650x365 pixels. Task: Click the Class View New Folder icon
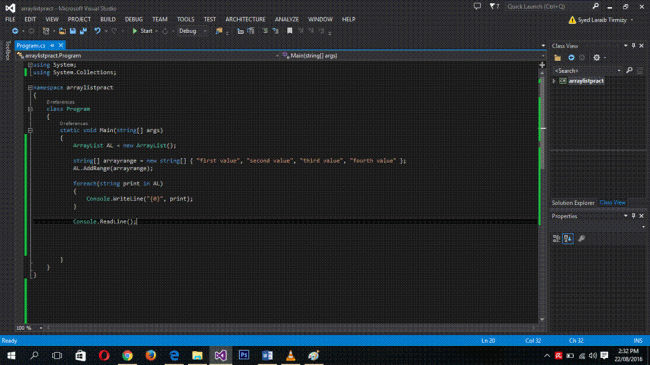tap(558, 58)
